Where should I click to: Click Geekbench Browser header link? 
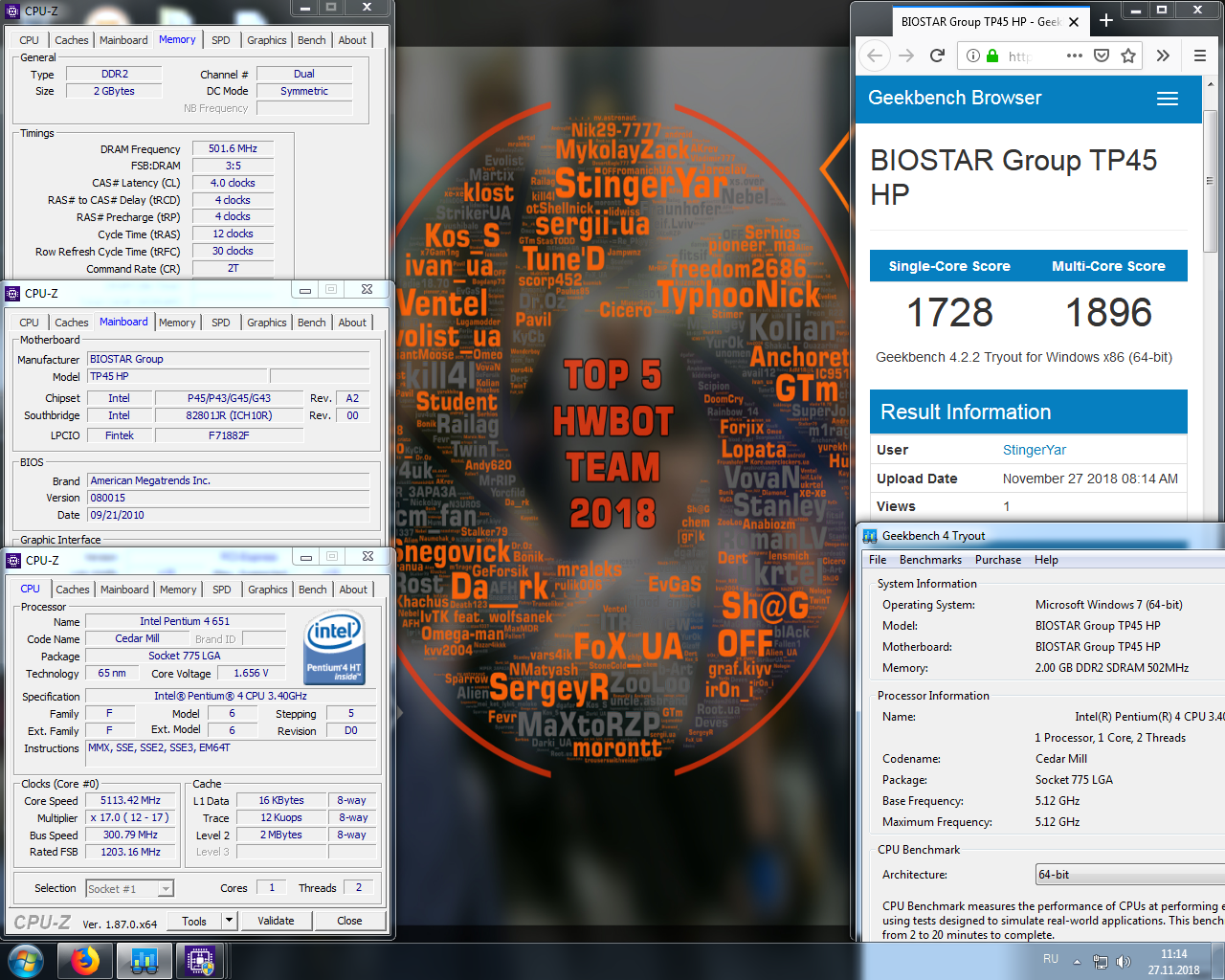954,98
